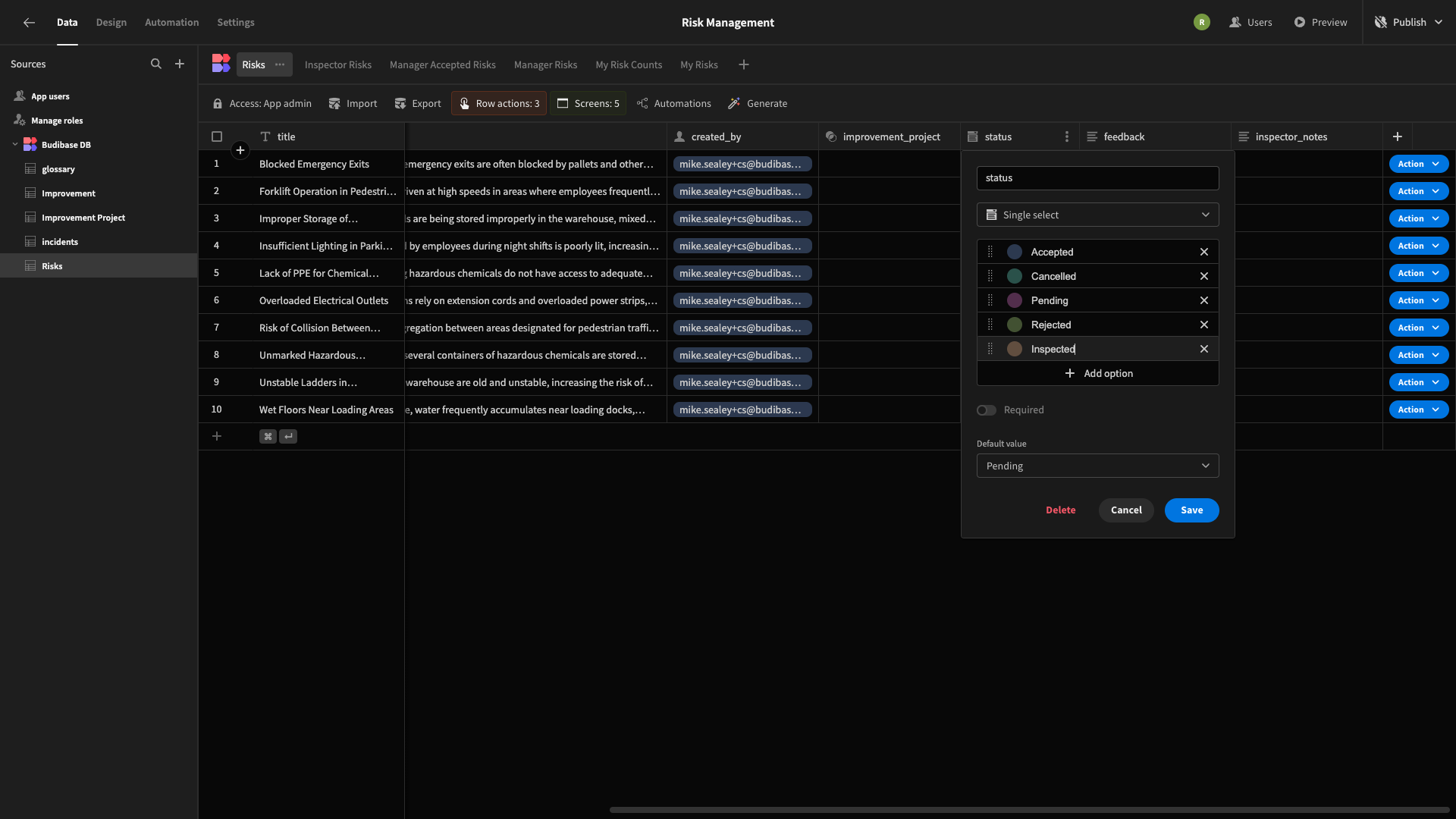Toggle the Required field switch
1456x819 pixels.
986,410
